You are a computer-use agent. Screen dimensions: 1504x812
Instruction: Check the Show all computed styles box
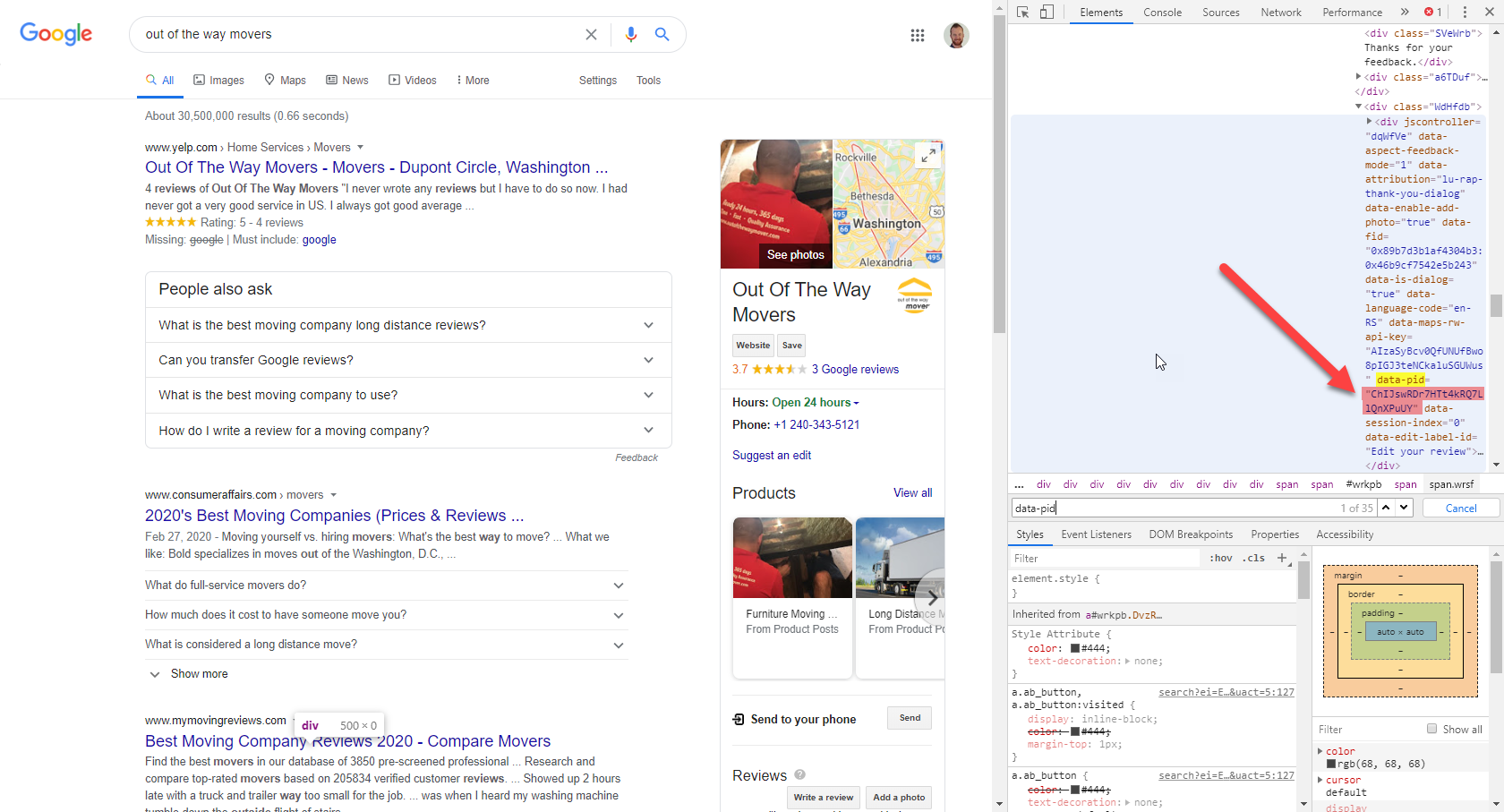(1431, 729)
